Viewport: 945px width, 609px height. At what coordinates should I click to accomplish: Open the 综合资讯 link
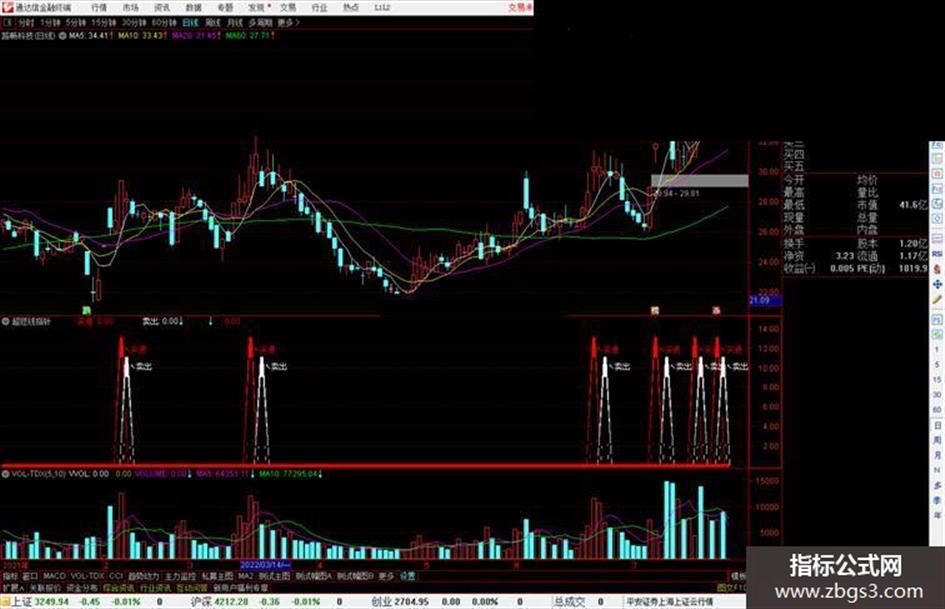tap(119, 587)
